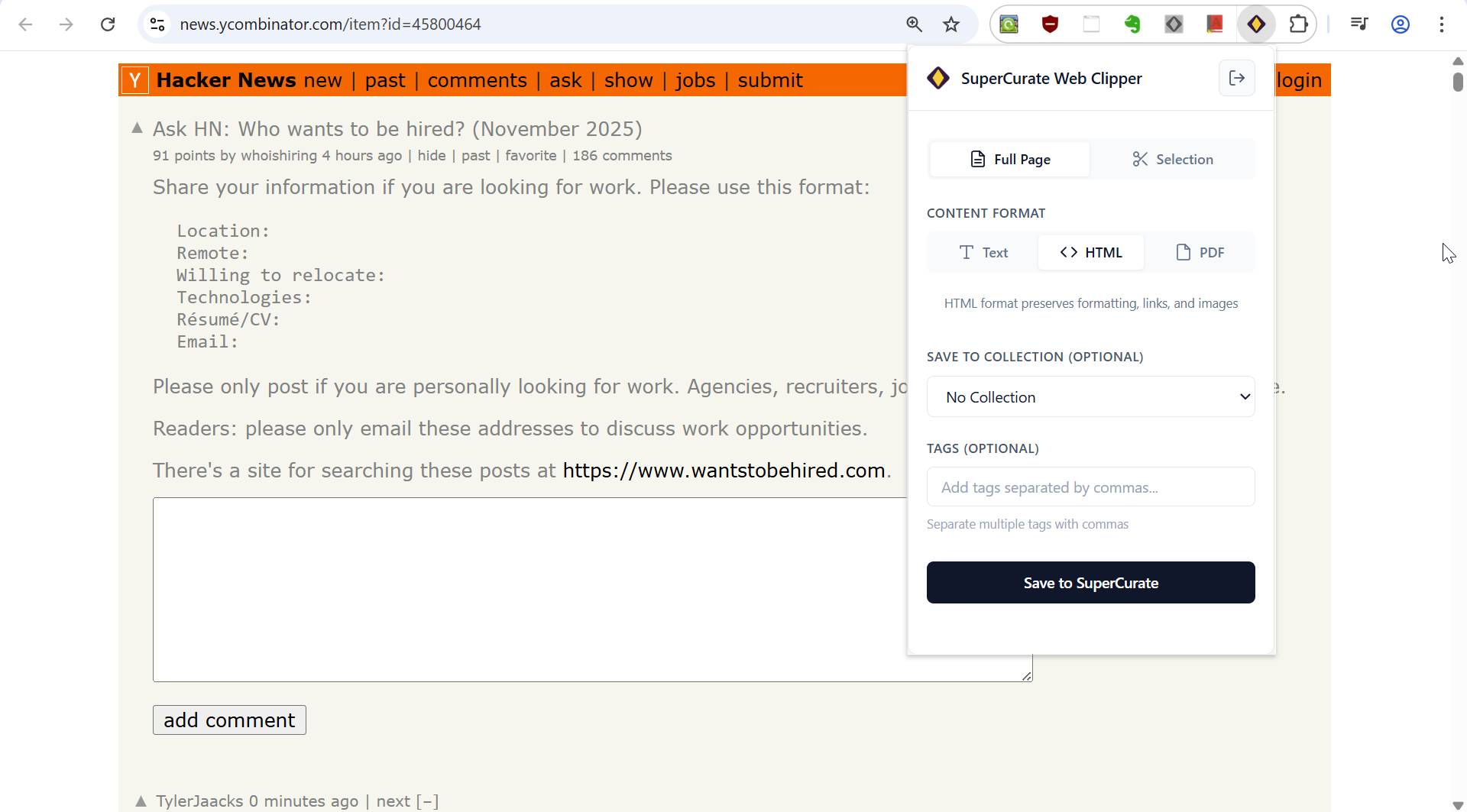
Task: Open the Chrome profile icon
Action: 1401,24
